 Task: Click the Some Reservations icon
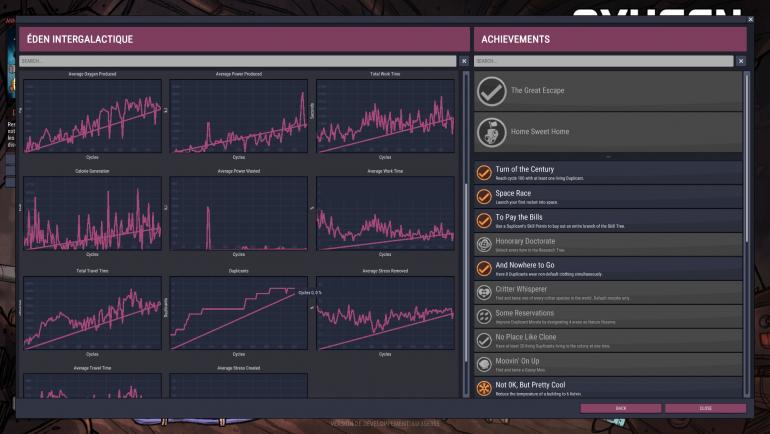(484, 317)
